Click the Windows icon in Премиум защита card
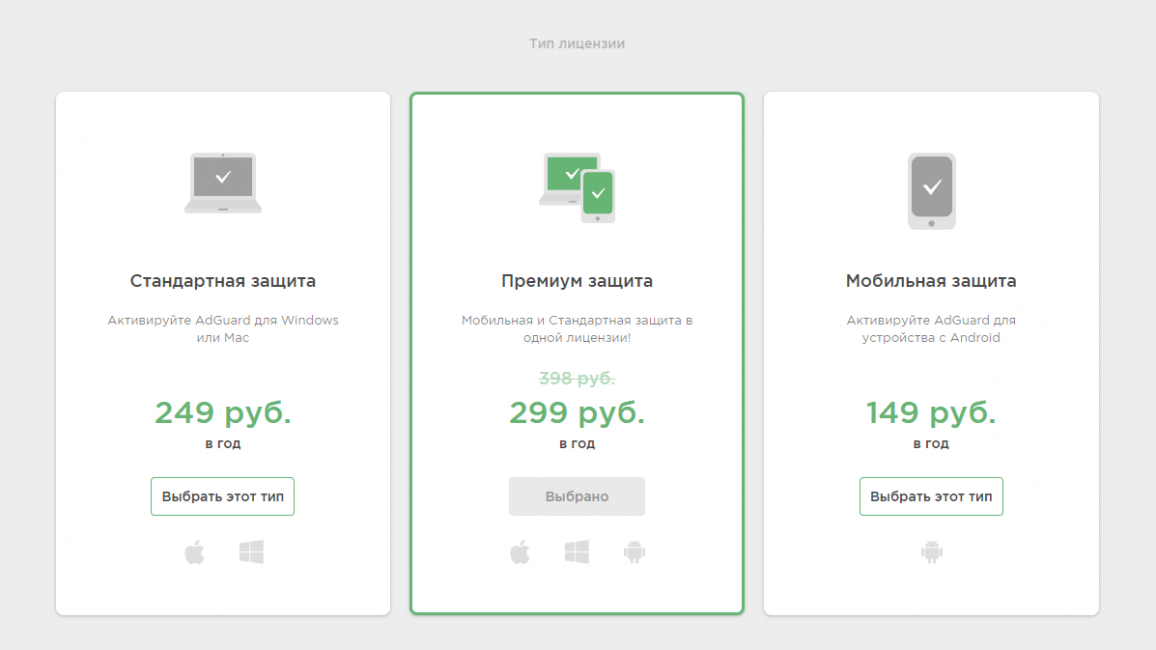 pyautogui.click(x=577, y=552)
